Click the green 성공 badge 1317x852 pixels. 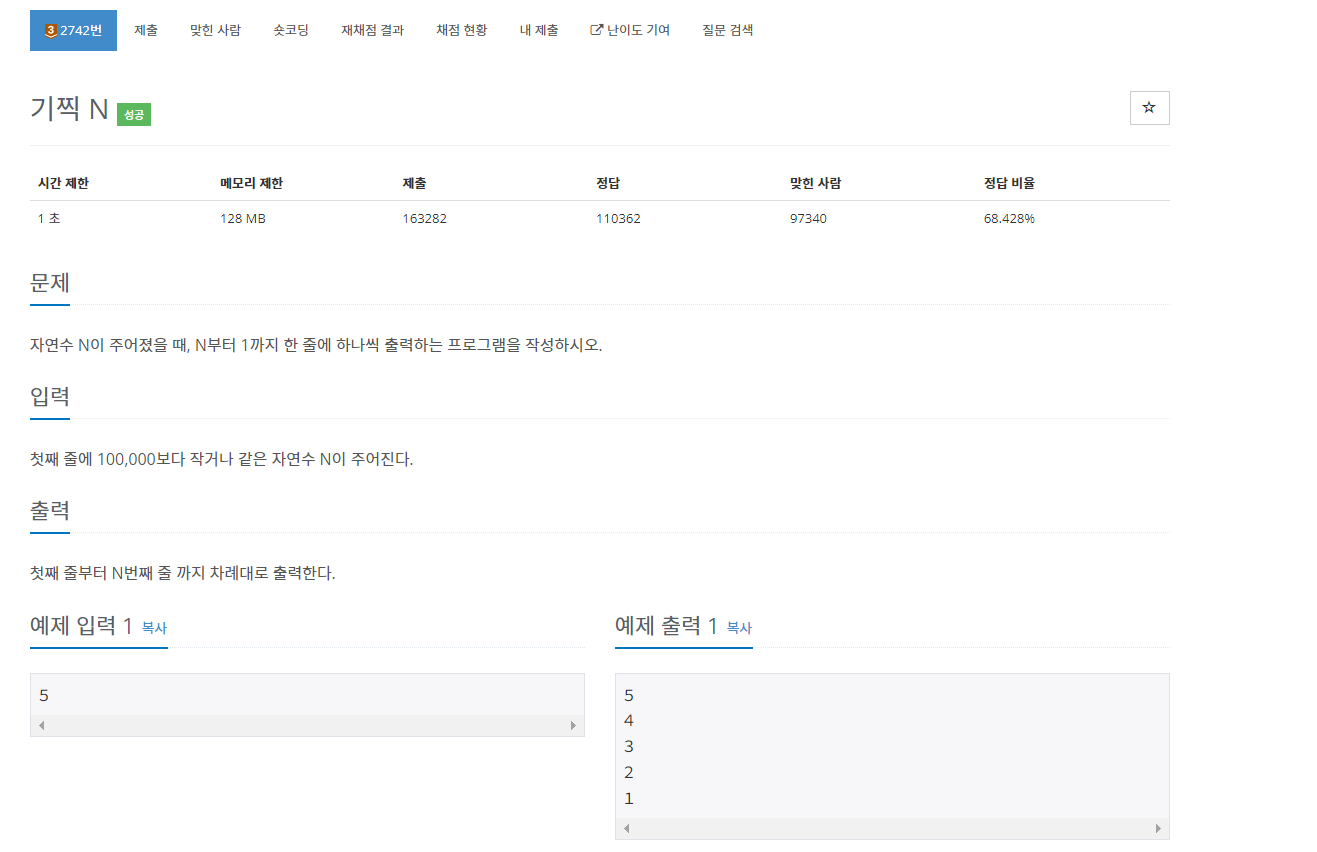tap(134, 115)
